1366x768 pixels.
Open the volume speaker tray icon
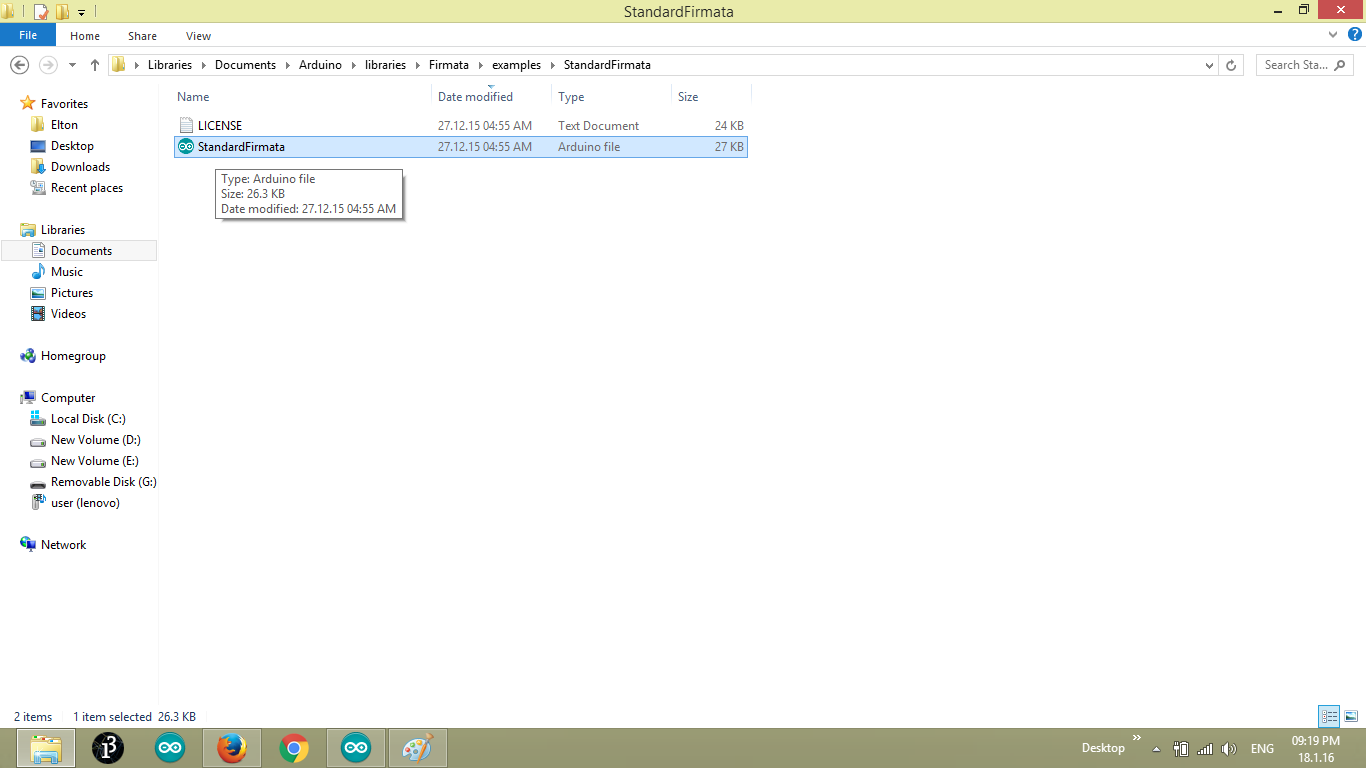click(x=1229, y=748)
